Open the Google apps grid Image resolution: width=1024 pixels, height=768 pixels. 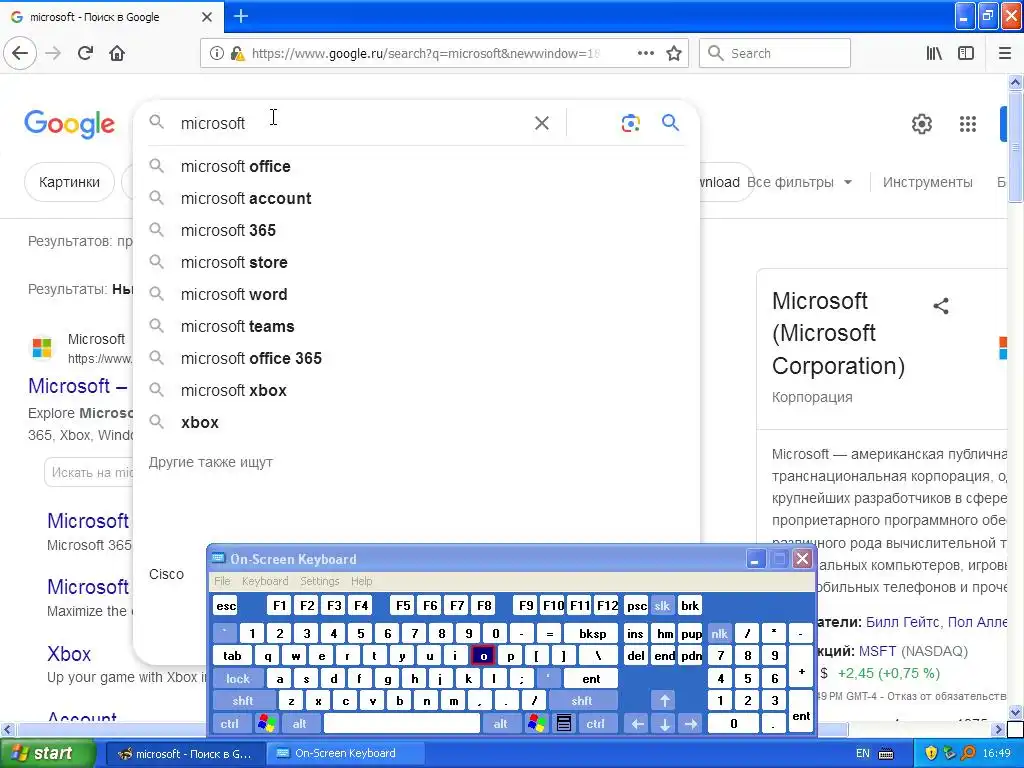click(x=968, y=123)
